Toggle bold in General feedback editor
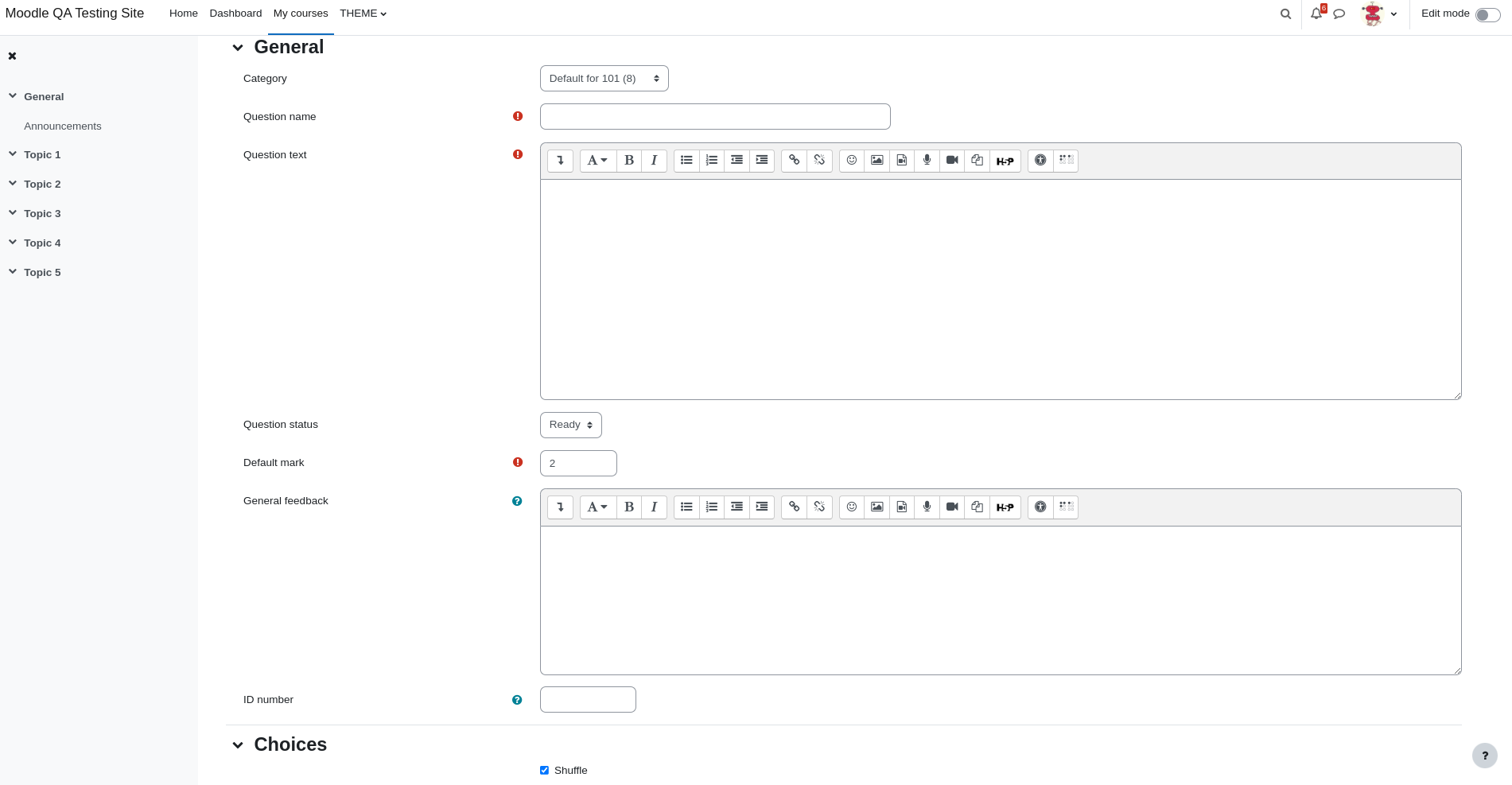The width and height of the screenshot is (1512, 785). 629,507
